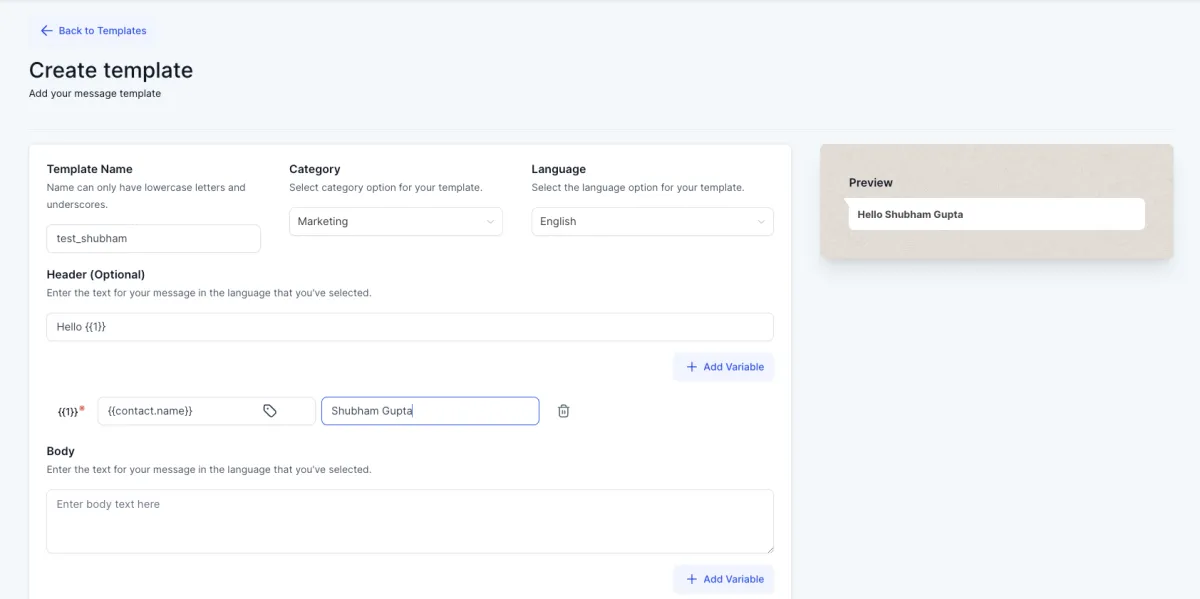Click the {{contact.name}} variable field
1200x599 pixels.
click(x=207, y=411)
